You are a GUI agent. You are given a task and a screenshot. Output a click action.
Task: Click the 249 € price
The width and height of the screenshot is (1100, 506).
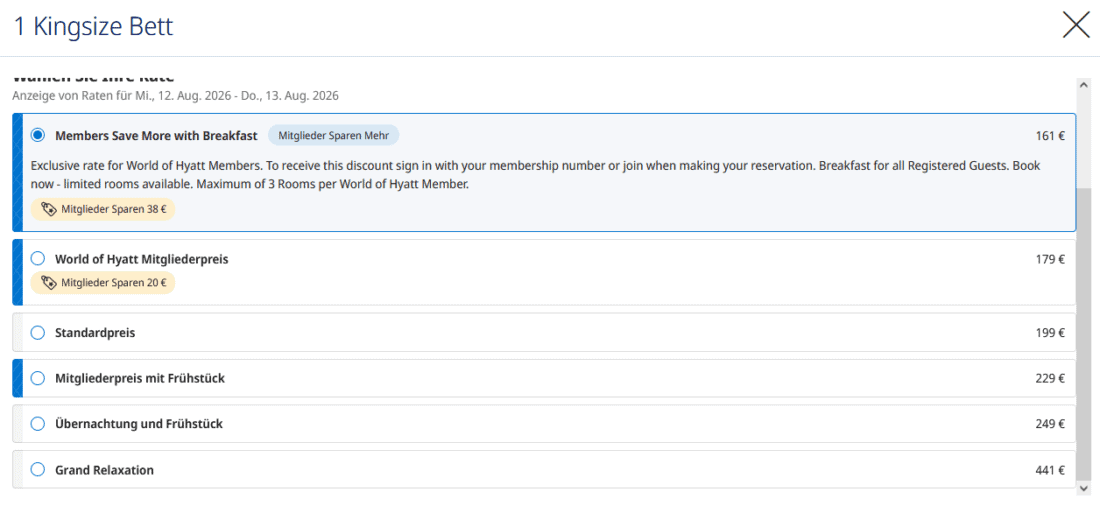tap(1049, 424)
